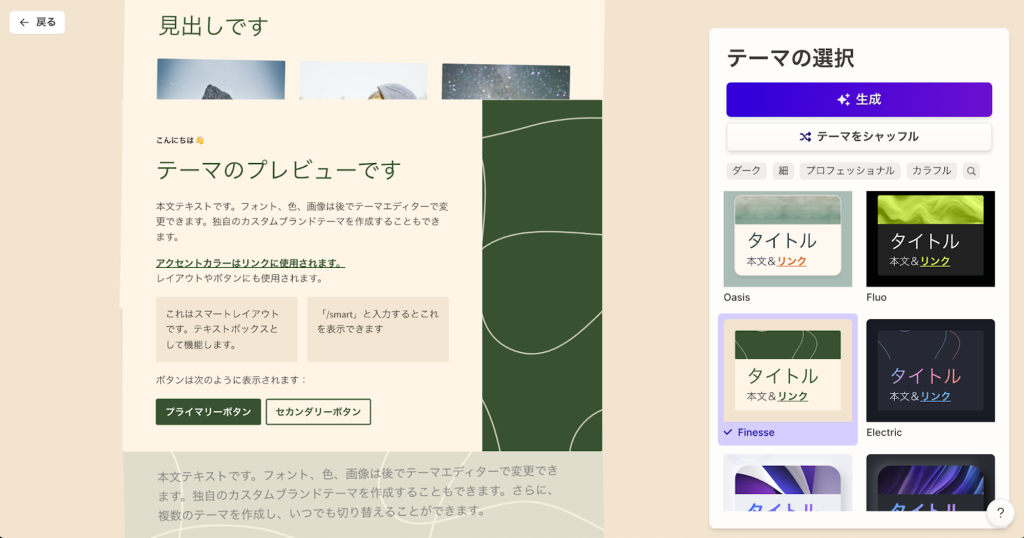Click the back arrow icon

tap(25, 22)
